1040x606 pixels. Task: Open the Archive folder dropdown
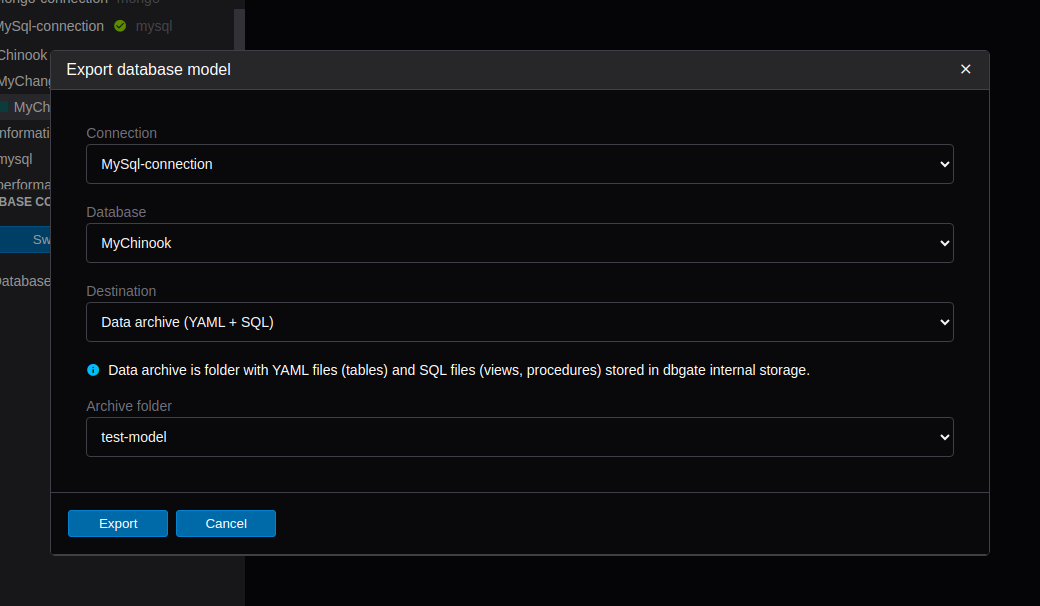coord(519,437)
